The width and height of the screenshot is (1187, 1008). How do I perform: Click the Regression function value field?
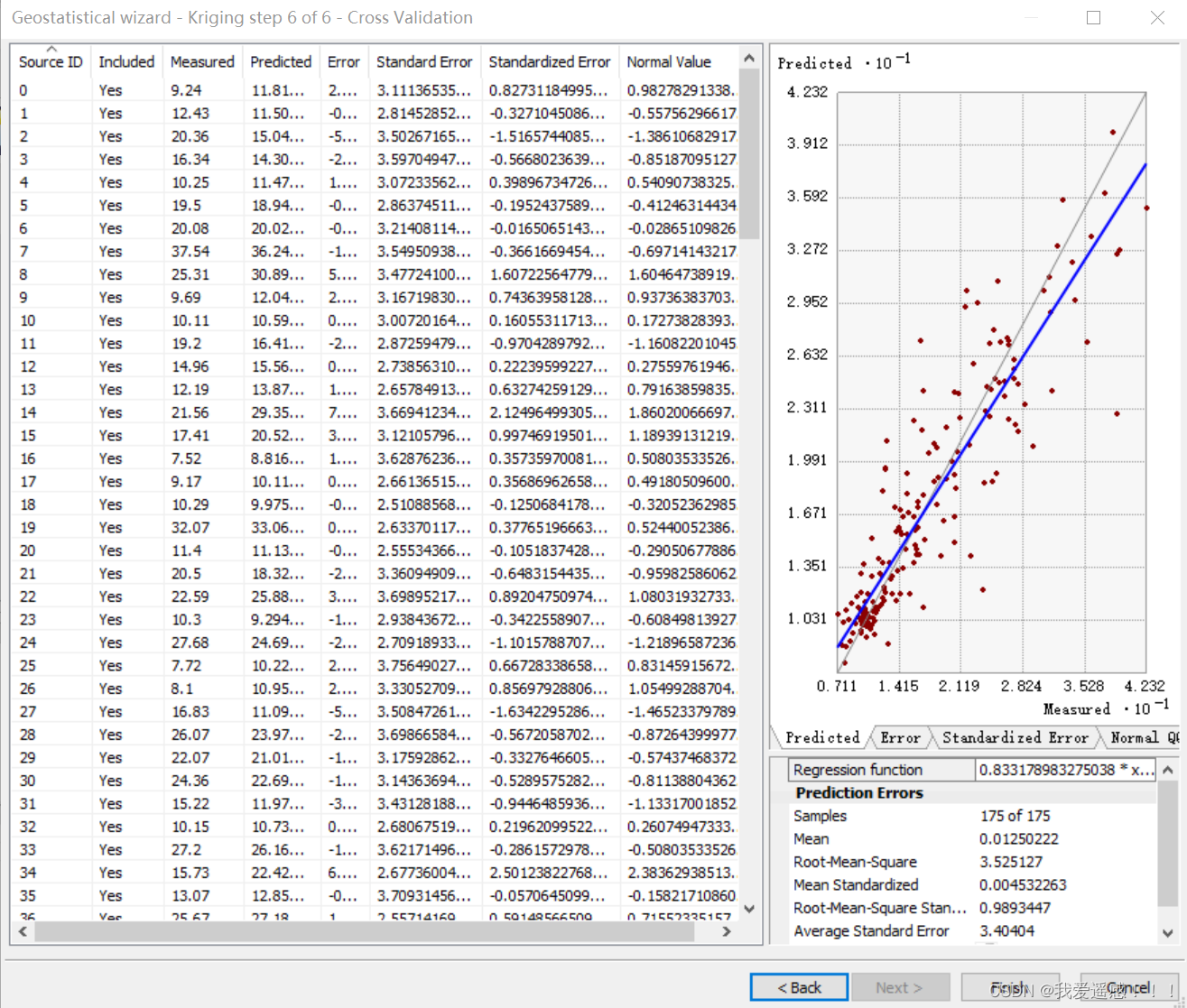click(1066, 770)
